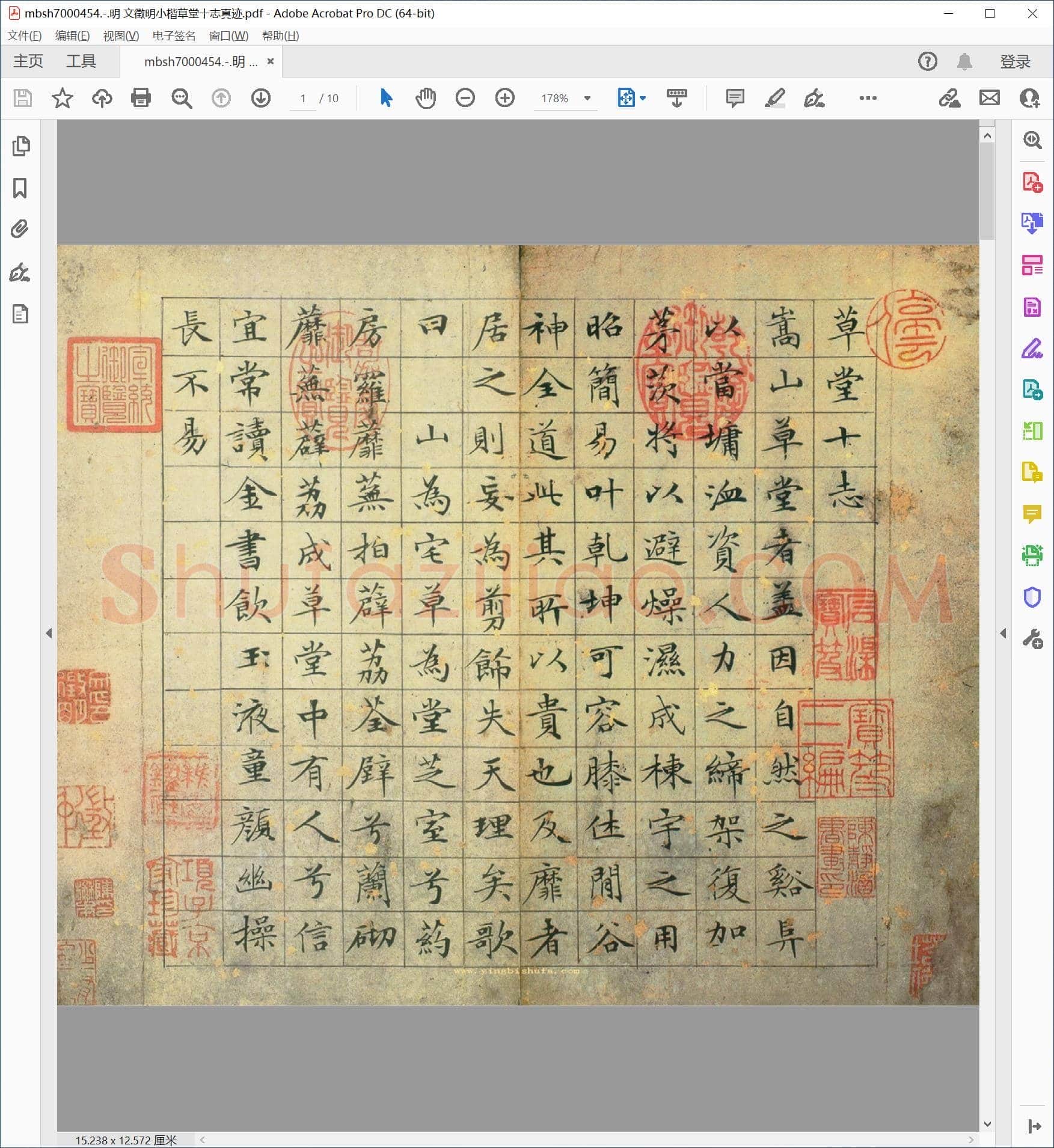Print the document with printer icon

[141, 97]
